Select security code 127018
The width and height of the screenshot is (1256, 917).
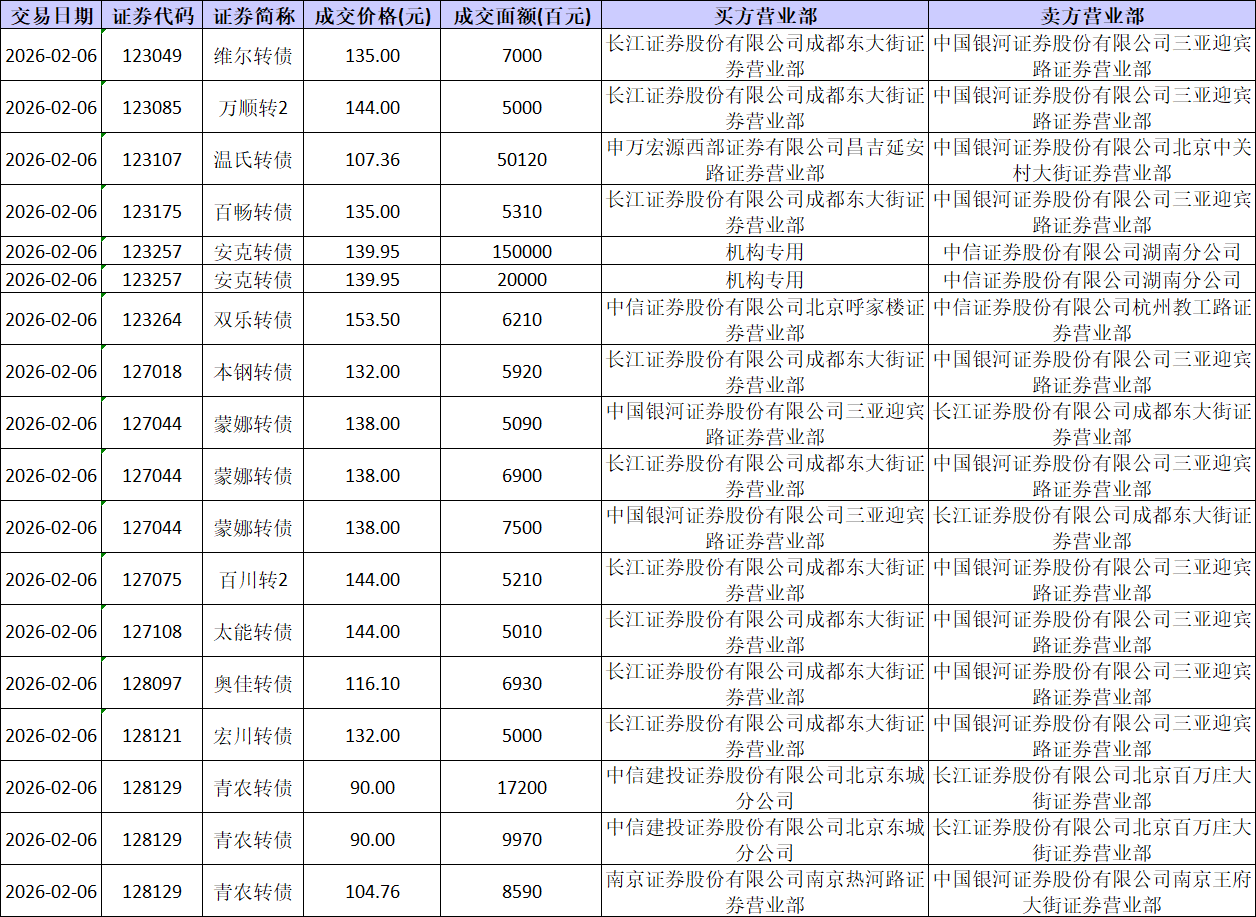(152, 372)
